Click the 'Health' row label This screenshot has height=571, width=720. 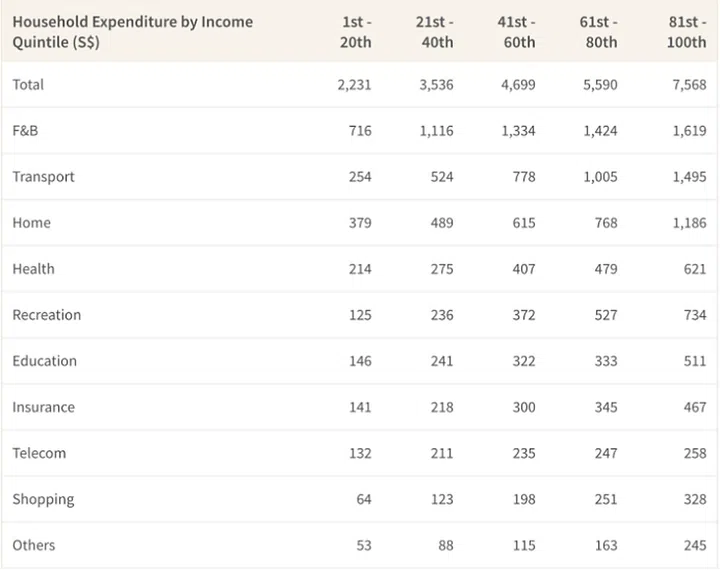(x=33, y=269)
